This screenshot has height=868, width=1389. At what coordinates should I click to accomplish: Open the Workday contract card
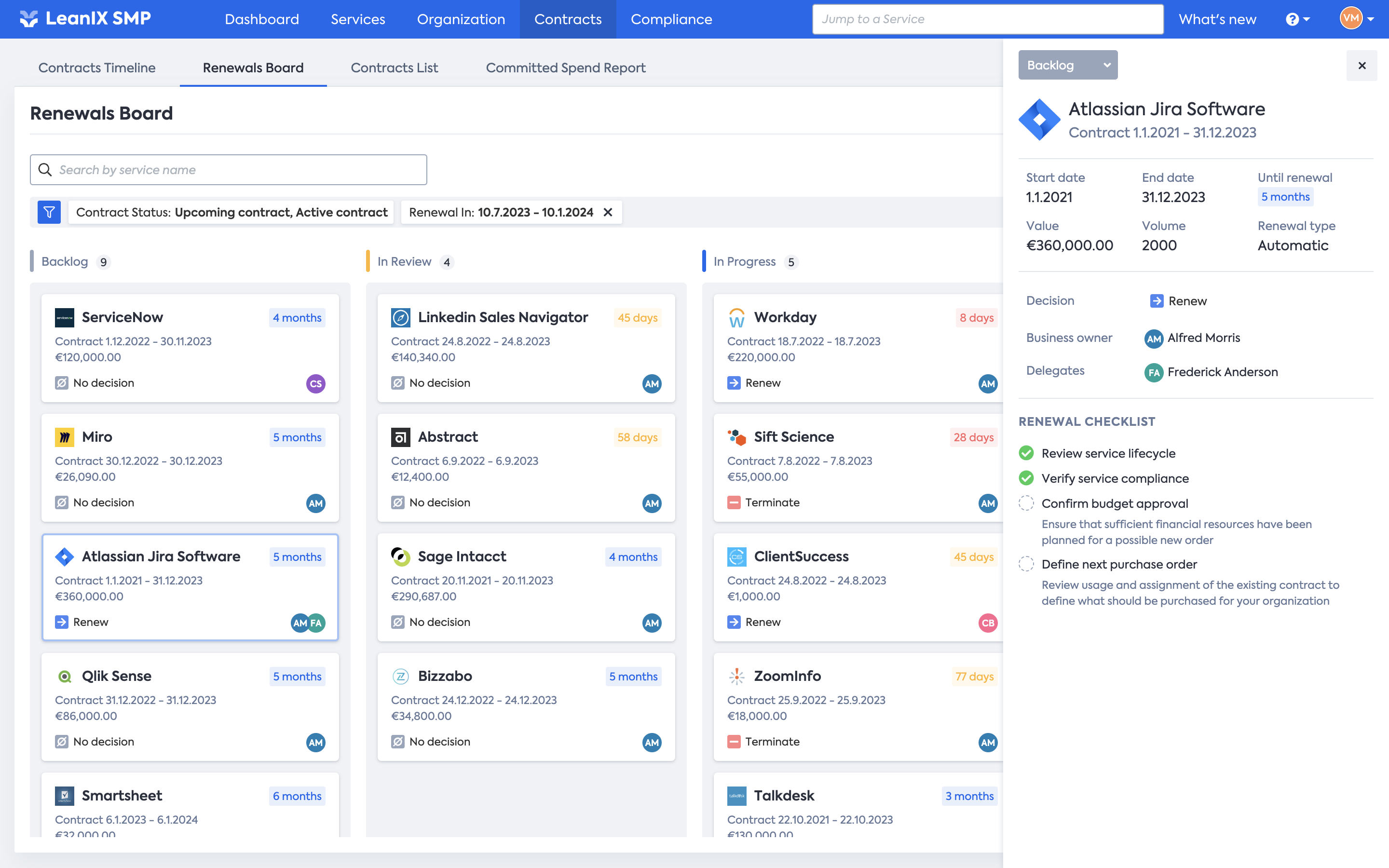click(x=858, y=349)
